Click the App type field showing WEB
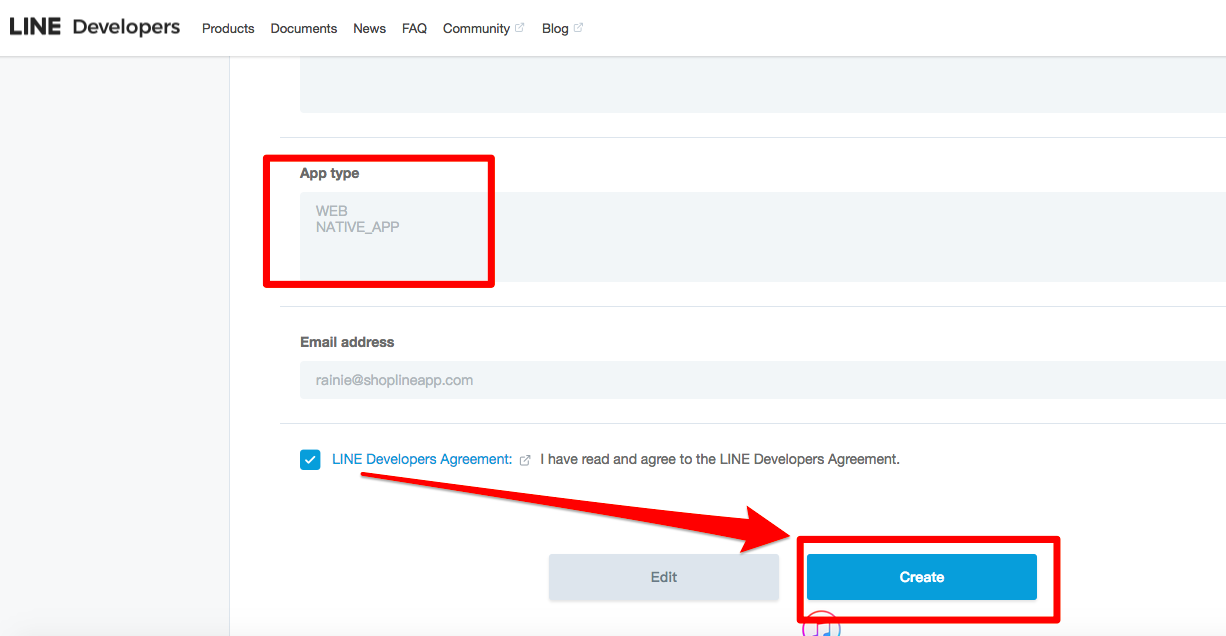This screenshot has width=1226, height=636. pyautogui.click(x=763, y=237)
